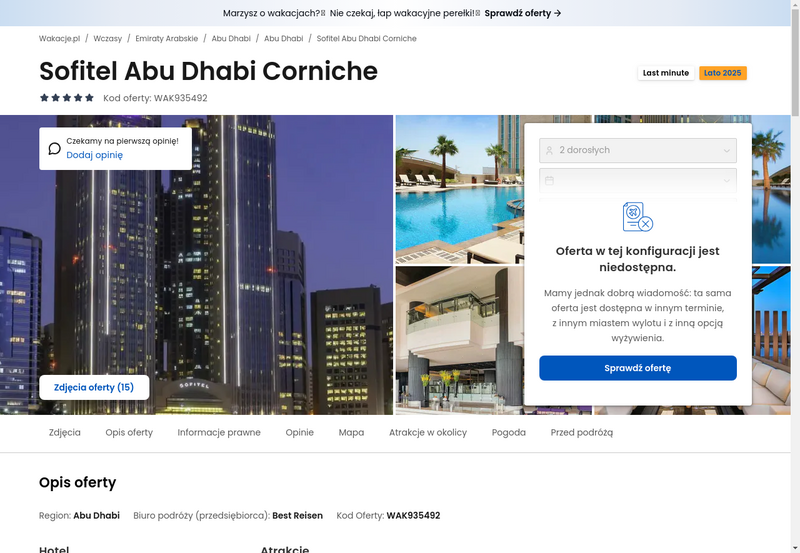Open the swimming pool photo thumbnail

459,190
